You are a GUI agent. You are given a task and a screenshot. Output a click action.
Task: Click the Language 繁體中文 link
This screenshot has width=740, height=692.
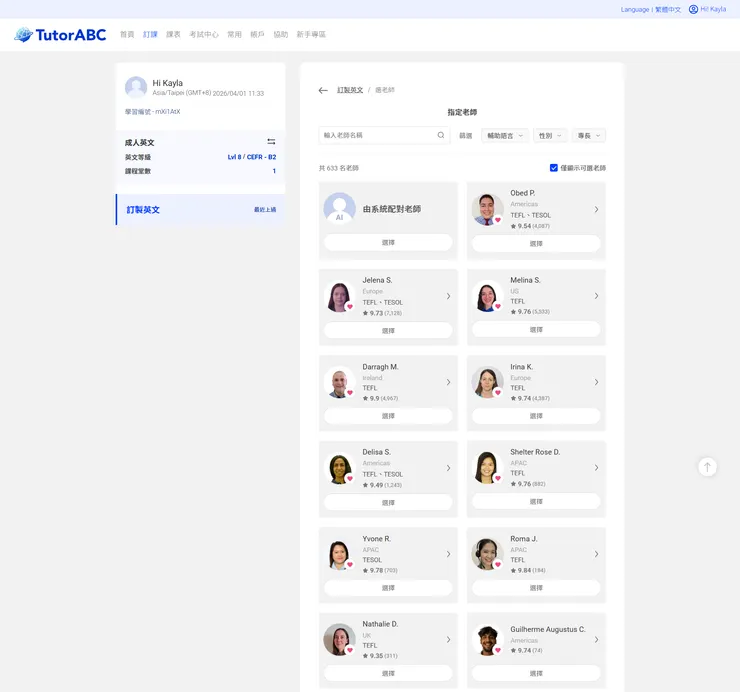(651, 9)
